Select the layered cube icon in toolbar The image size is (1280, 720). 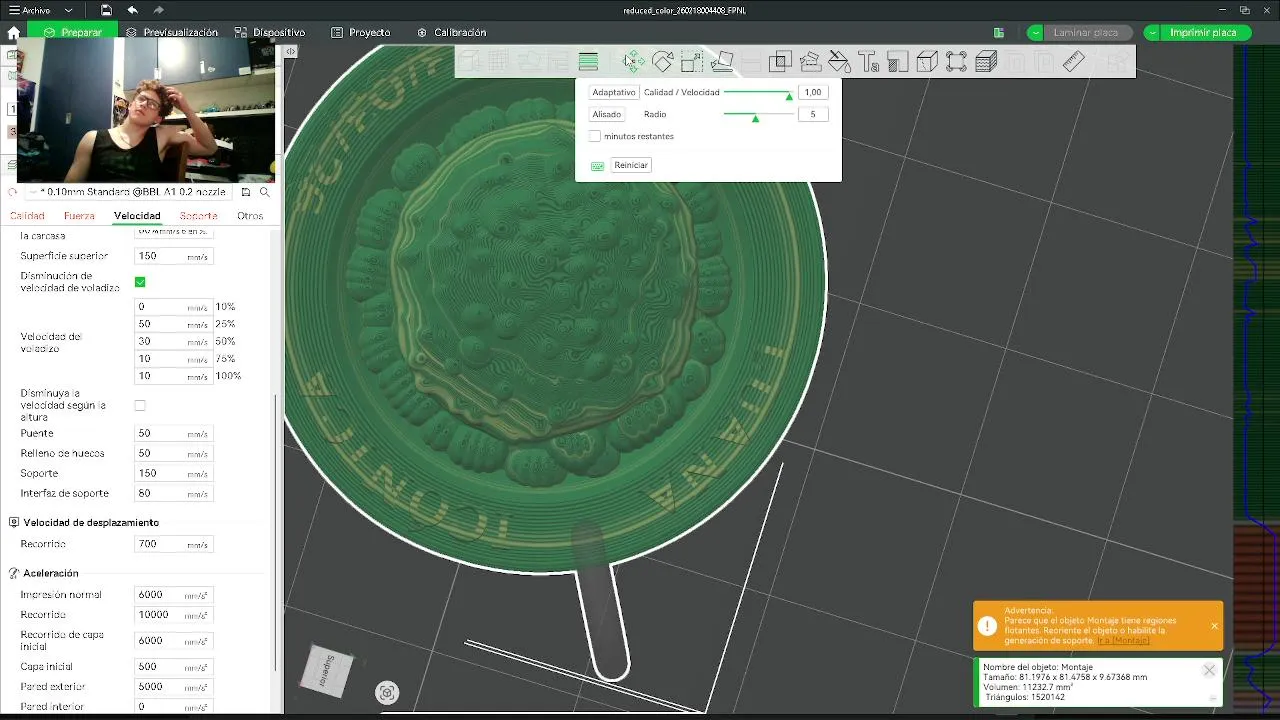tap(986, 62)
